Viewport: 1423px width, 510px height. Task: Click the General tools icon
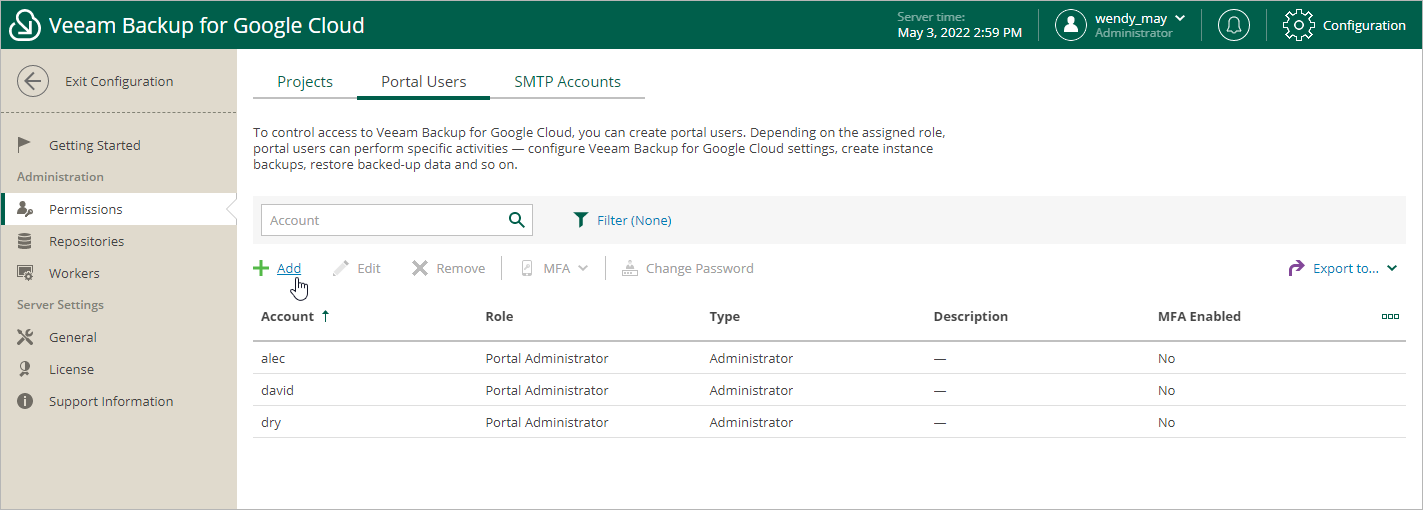[26, 337]
